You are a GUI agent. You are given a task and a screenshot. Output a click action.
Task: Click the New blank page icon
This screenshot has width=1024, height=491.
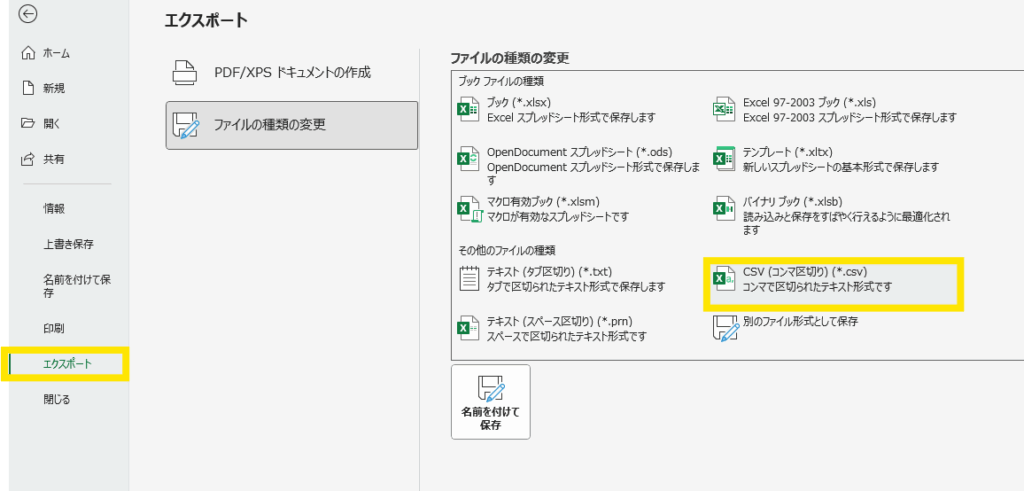tap(27, 88)
